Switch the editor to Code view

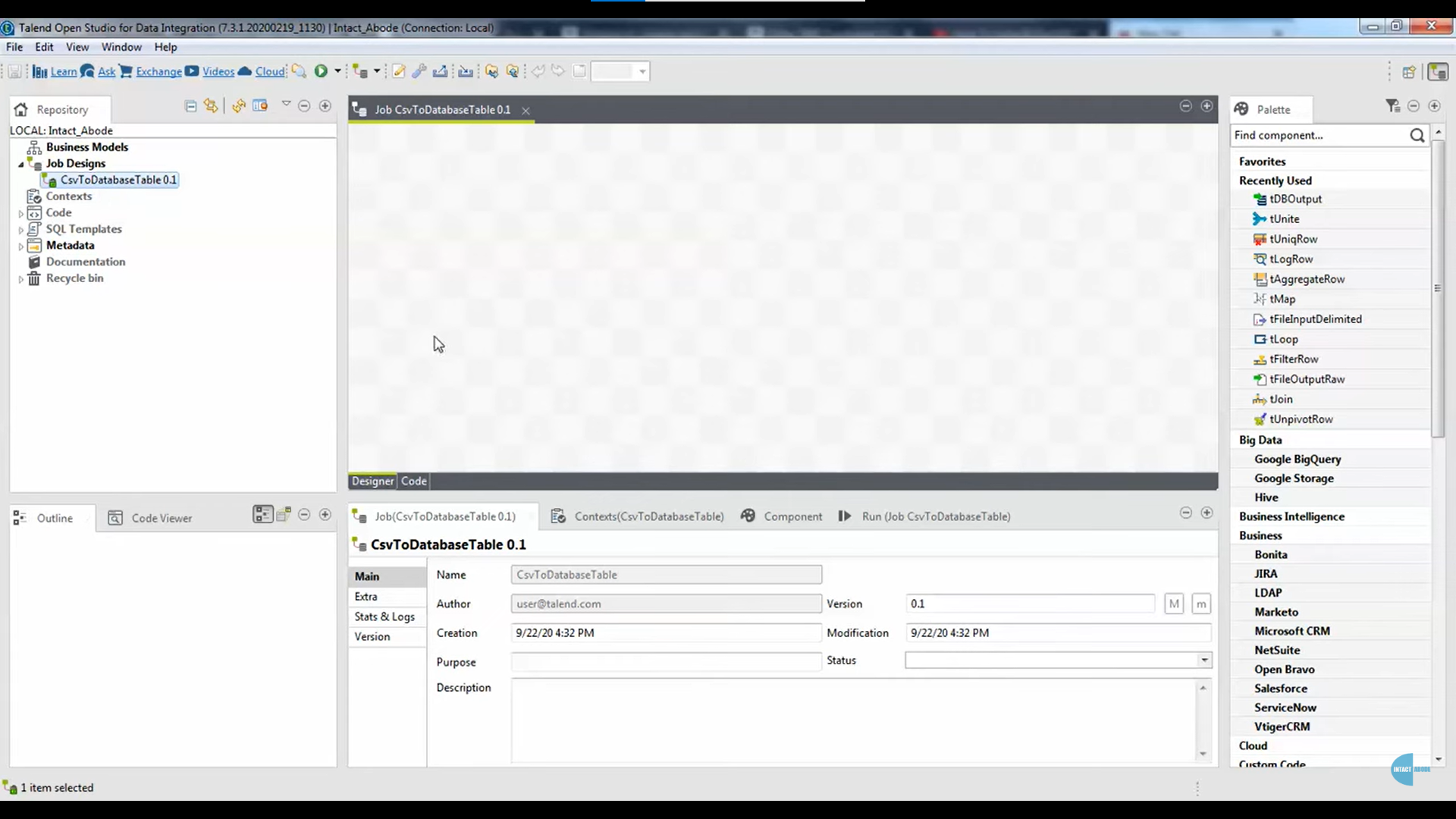[414, 481]
